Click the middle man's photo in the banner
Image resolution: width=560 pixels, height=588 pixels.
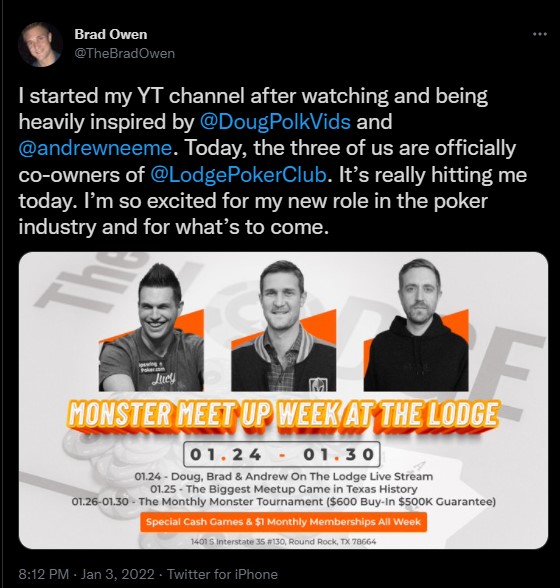pyautogui.click(x=284, y=326)
